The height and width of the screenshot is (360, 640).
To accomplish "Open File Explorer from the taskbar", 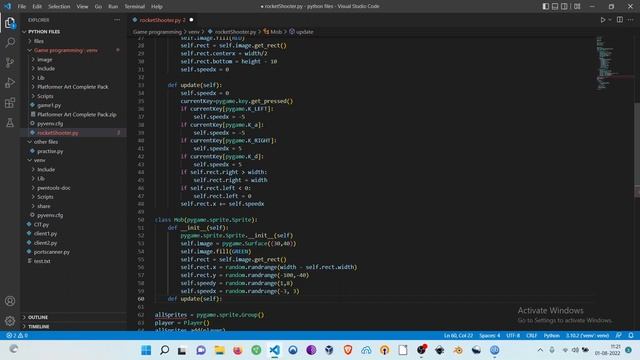I will coord(220,350).
